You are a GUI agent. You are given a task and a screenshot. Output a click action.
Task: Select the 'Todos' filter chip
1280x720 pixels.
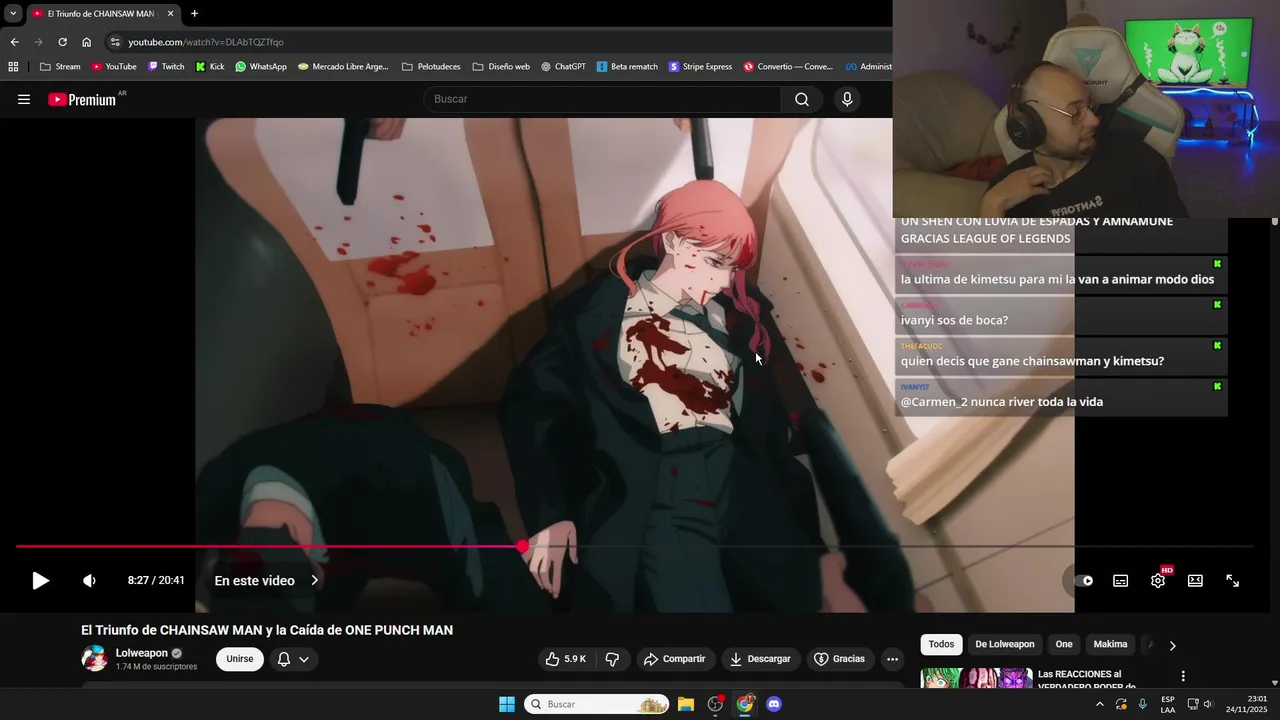pos(941,645)
